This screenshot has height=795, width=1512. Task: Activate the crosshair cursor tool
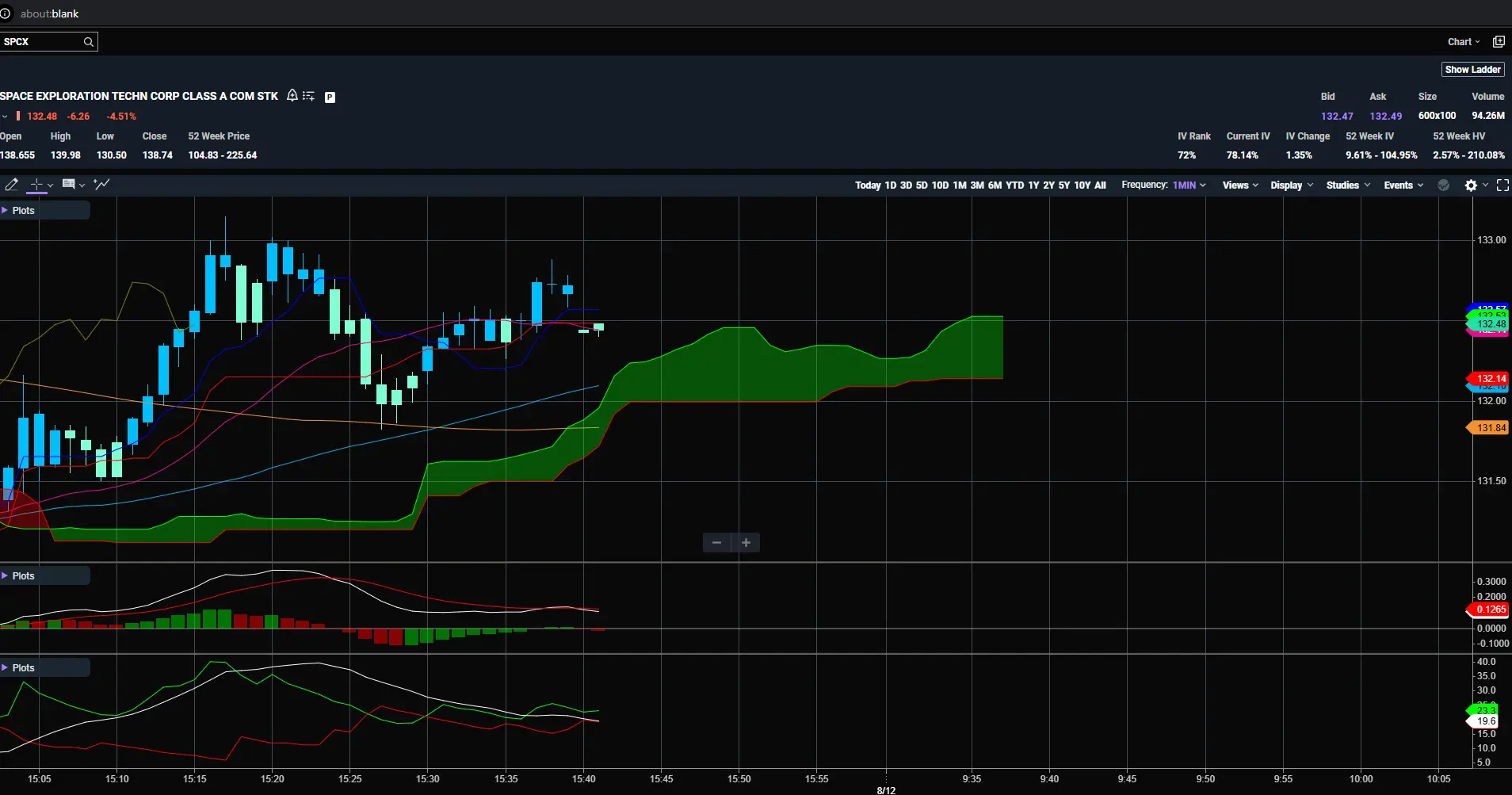coord(36,185)
